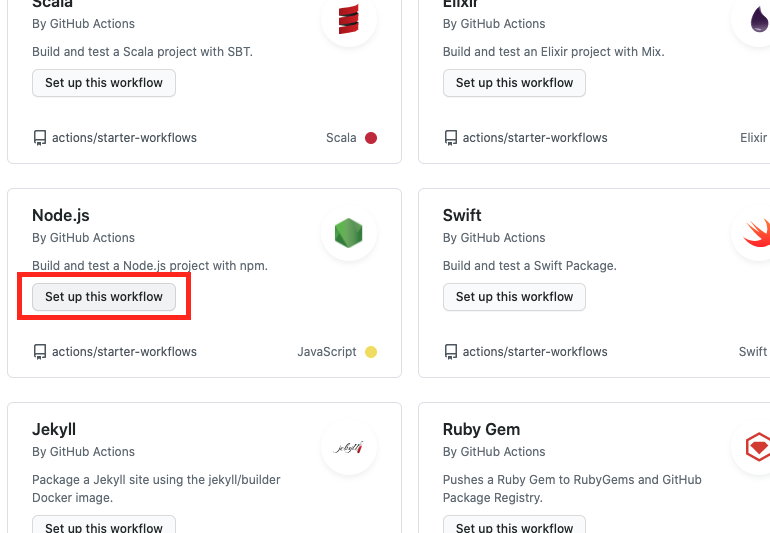Image resolution: width=770 pixels, height=533 pixels.
Task: Set up the Jekyll workflow
Action: click(x=104, y=526)
